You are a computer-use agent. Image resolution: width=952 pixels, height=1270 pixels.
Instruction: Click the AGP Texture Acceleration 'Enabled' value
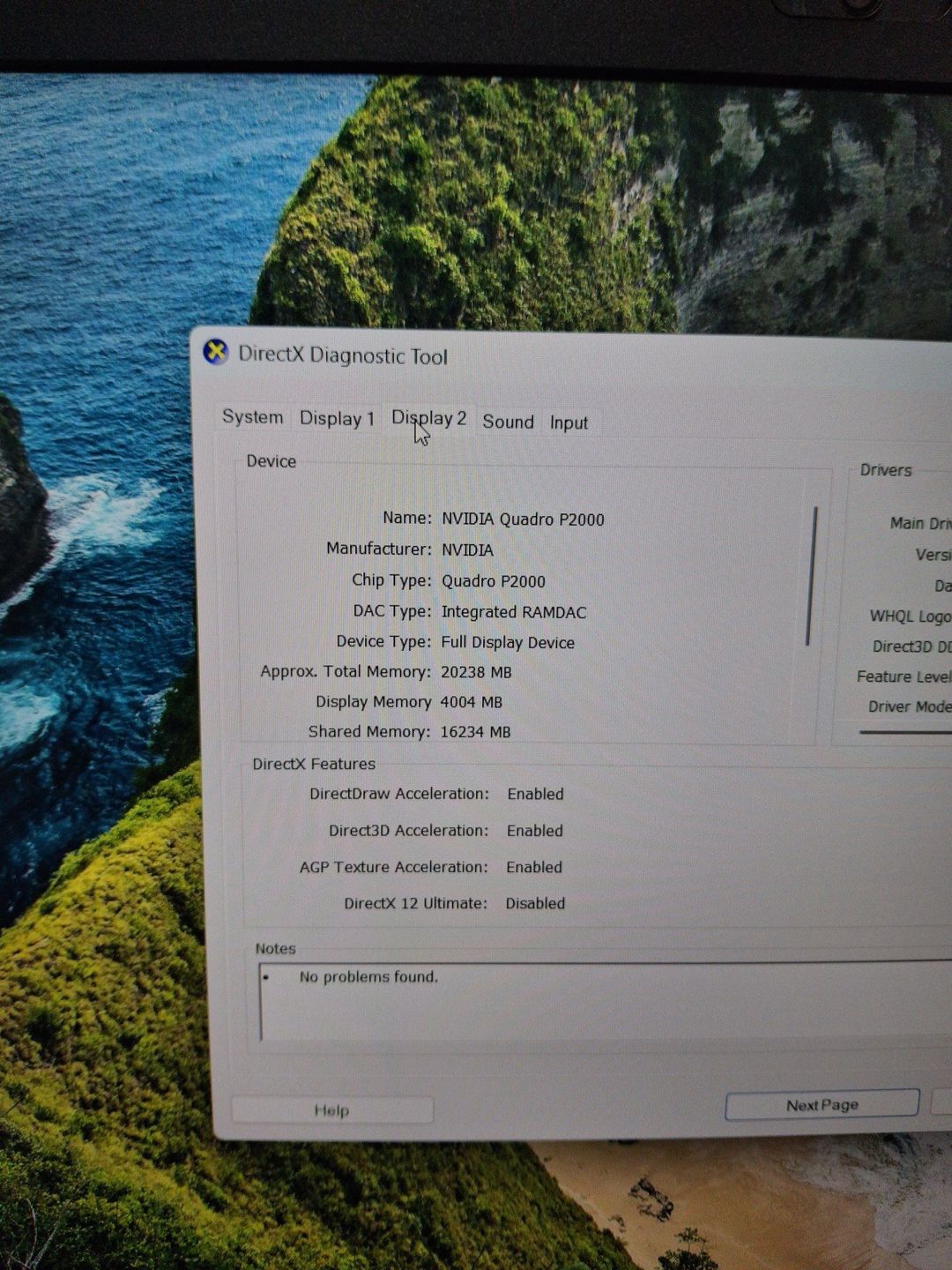point(533,867)
